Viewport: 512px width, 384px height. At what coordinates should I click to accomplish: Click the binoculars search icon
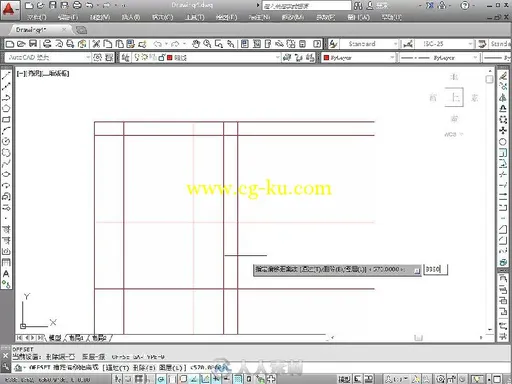tap(358, 5)
